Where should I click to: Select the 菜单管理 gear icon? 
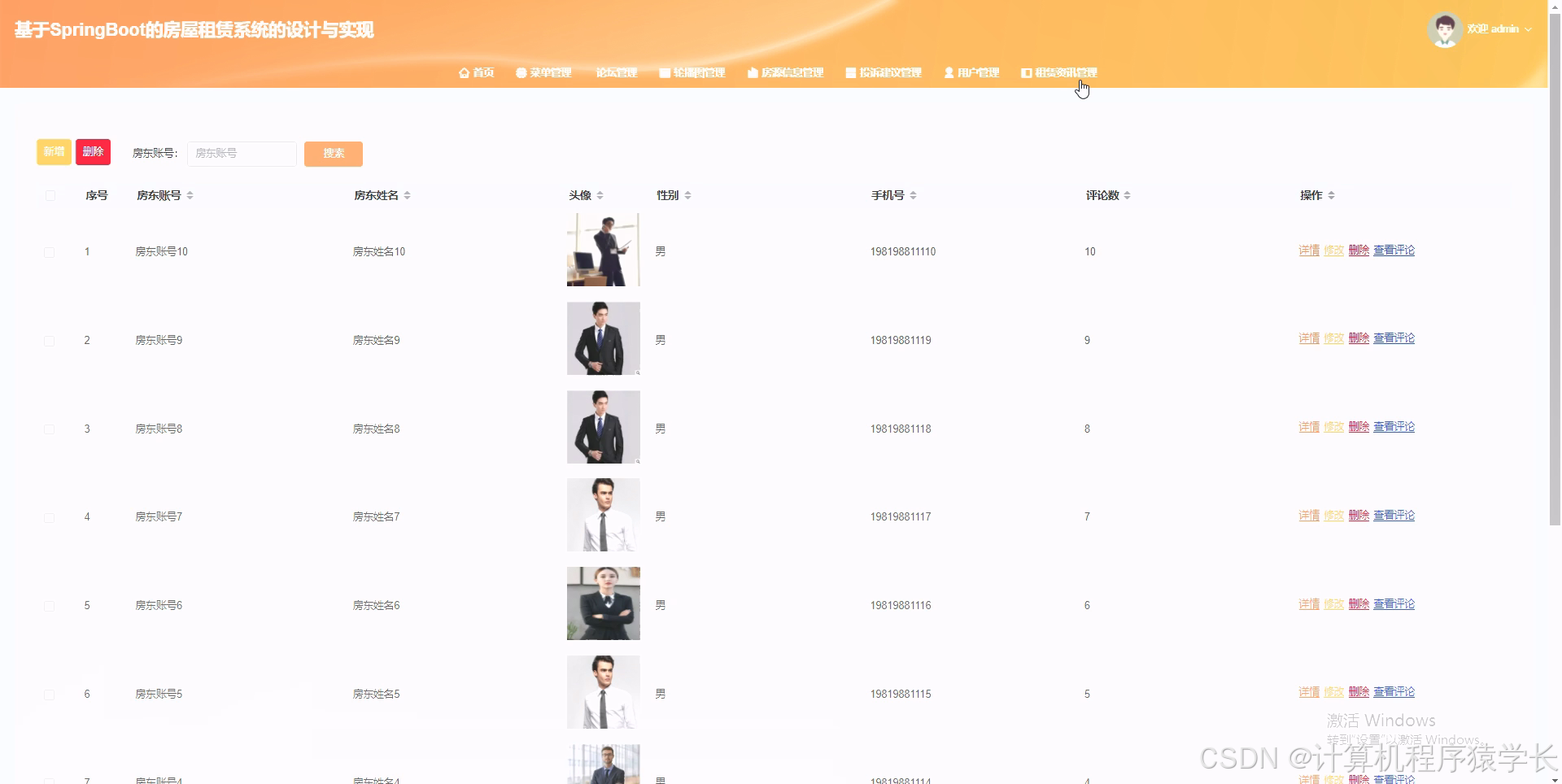tap(521, 72)
